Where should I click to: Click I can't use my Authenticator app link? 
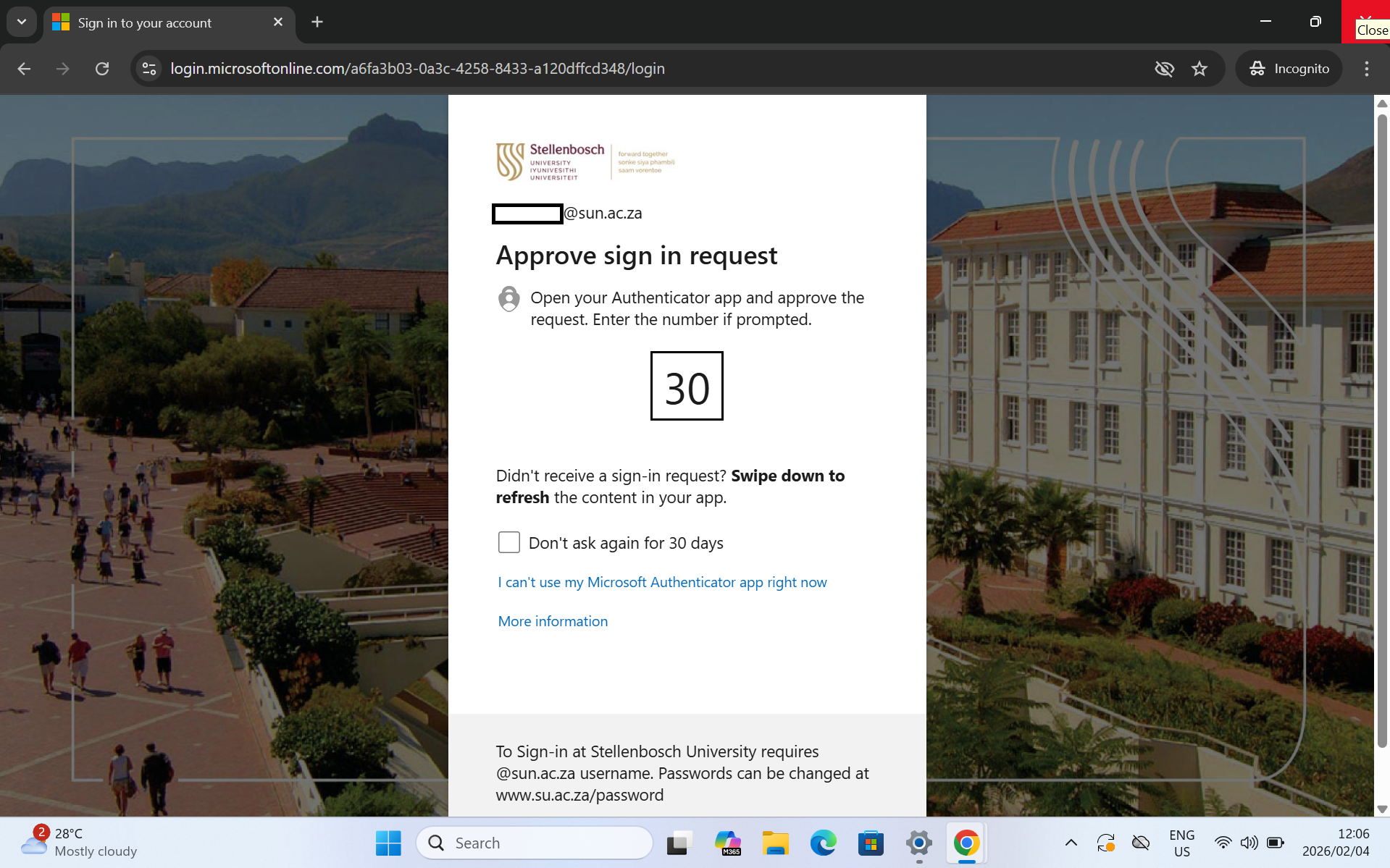coord(662,582)
